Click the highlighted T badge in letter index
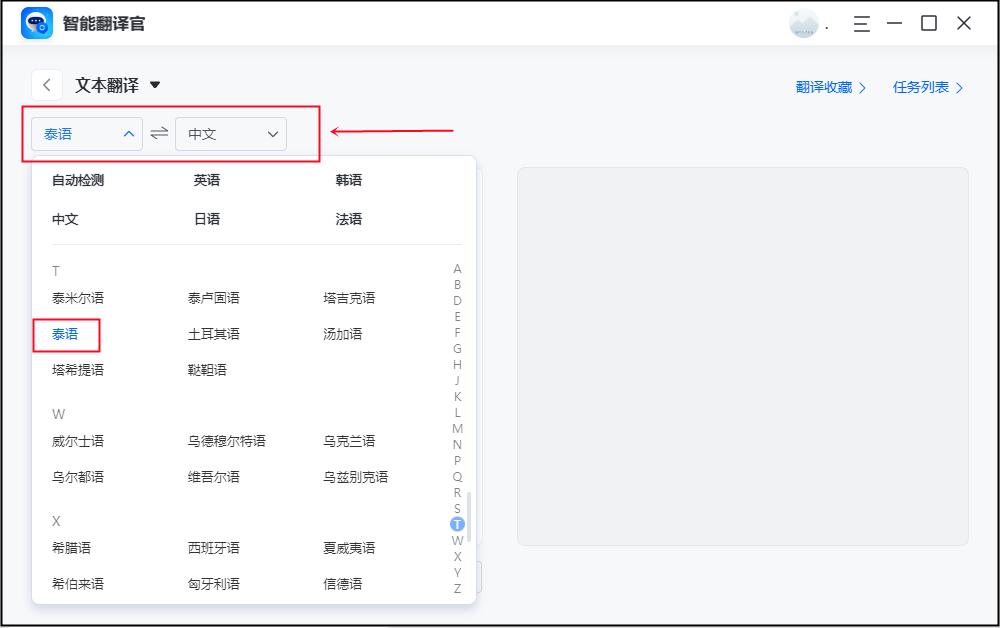Screen dimensions: 1000x628 tap(458, 523)
